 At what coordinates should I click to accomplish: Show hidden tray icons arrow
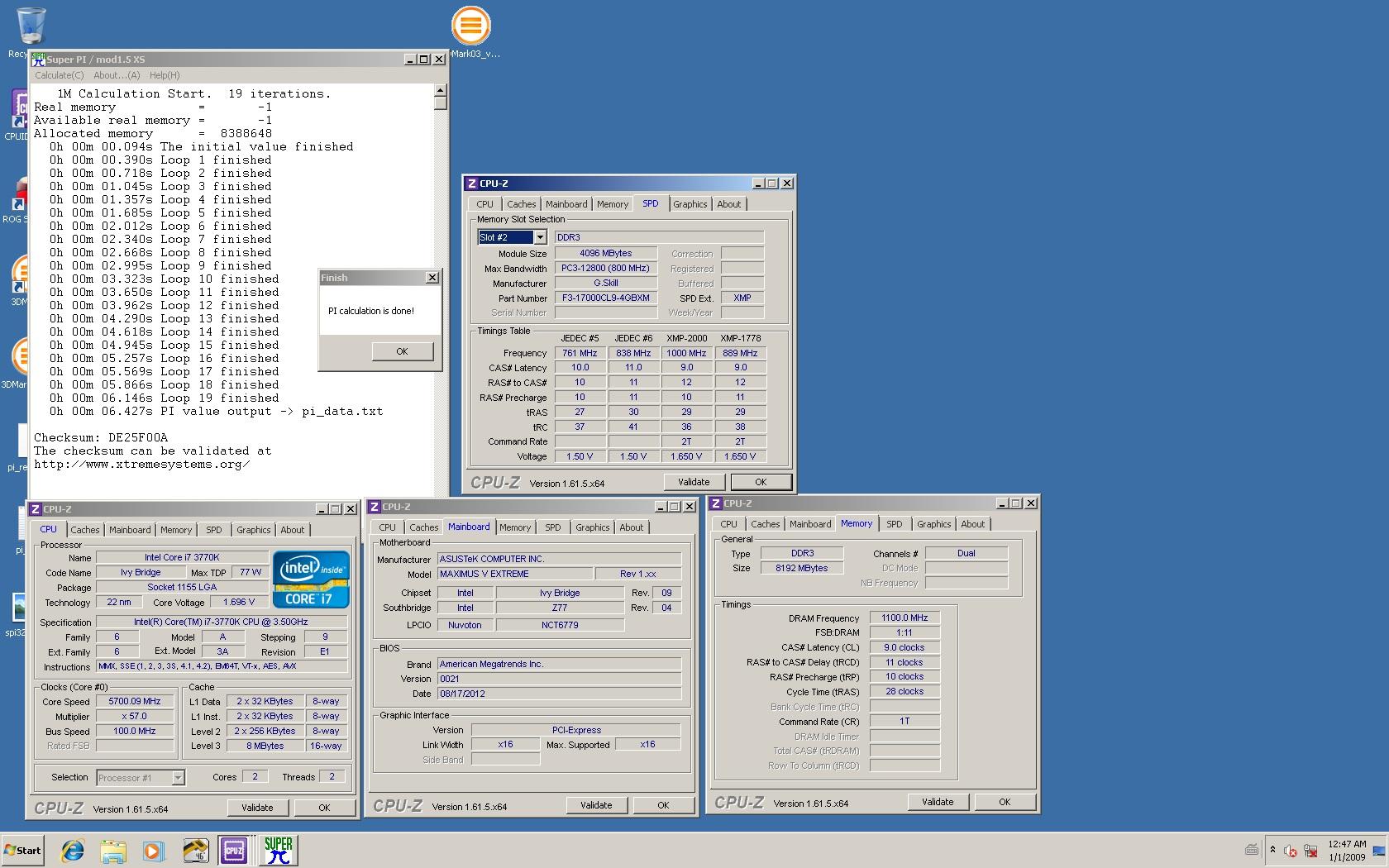click(1272, 850)
